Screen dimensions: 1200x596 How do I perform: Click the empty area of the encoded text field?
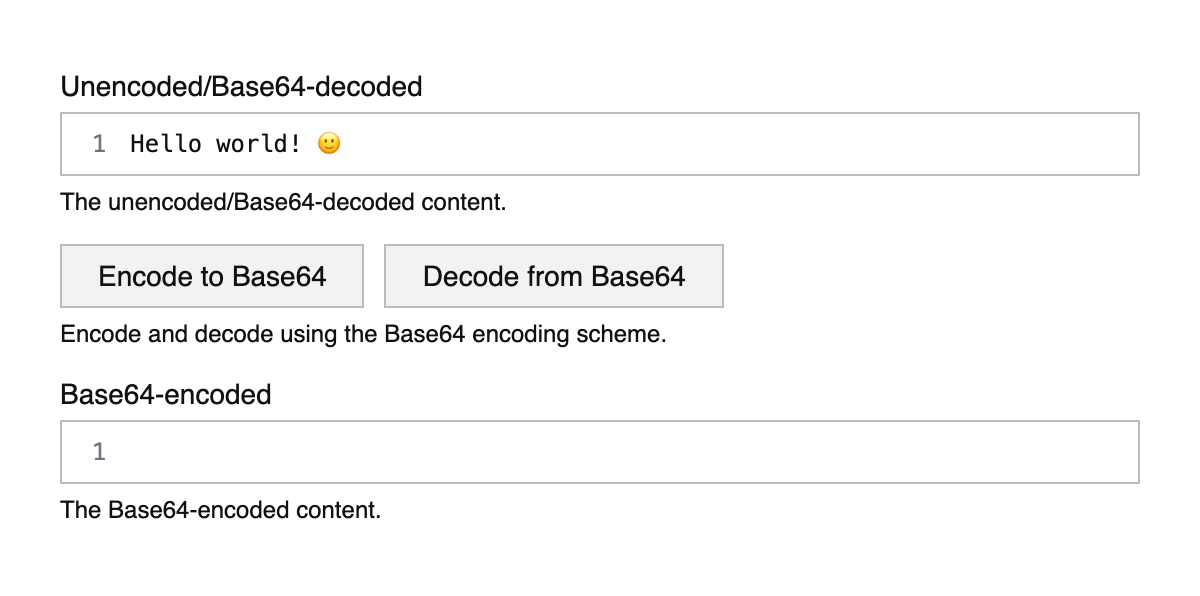[x=600, y=452]
